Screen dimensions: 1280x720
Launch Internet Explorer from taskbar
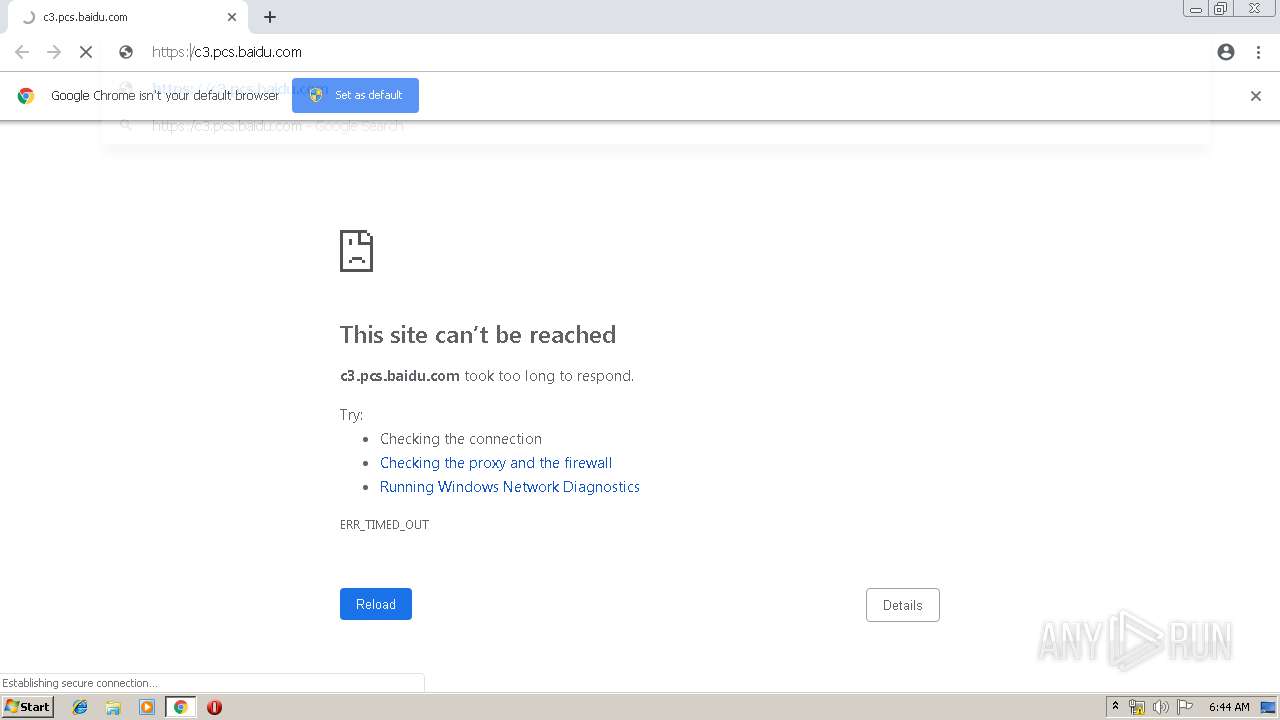pos(80,707)
